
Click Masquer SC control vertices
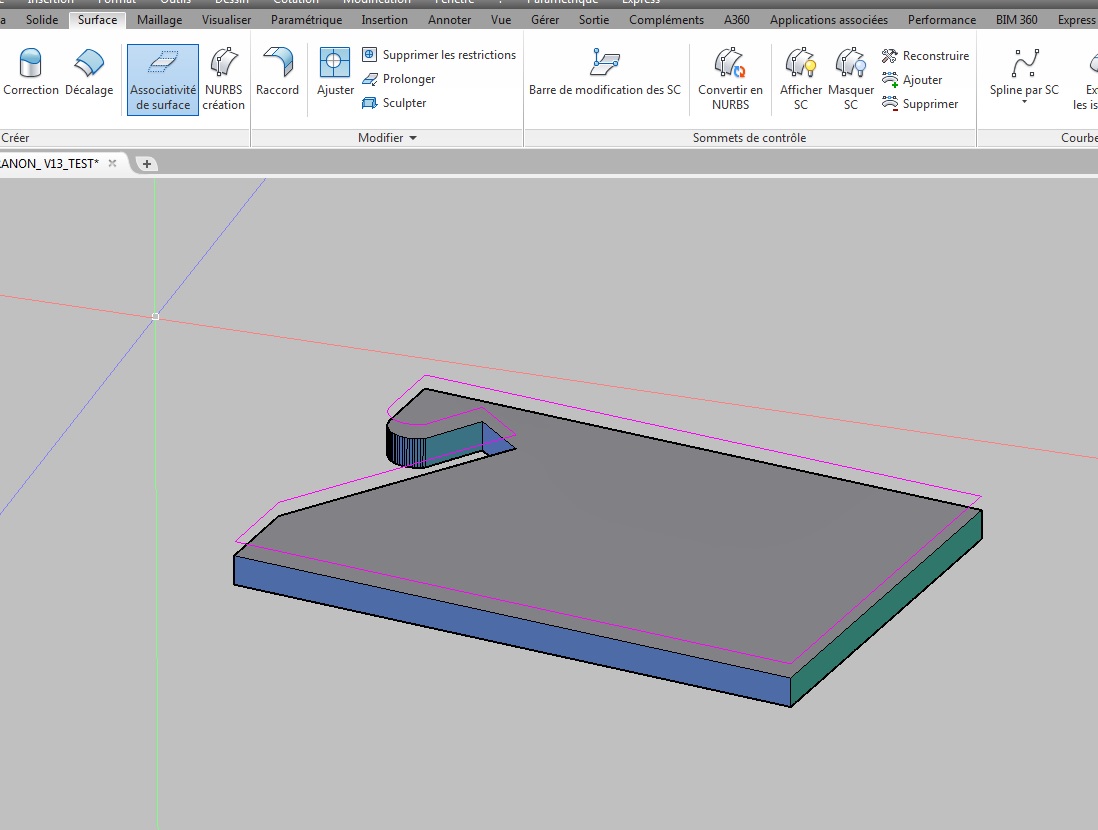pos(851,79)
